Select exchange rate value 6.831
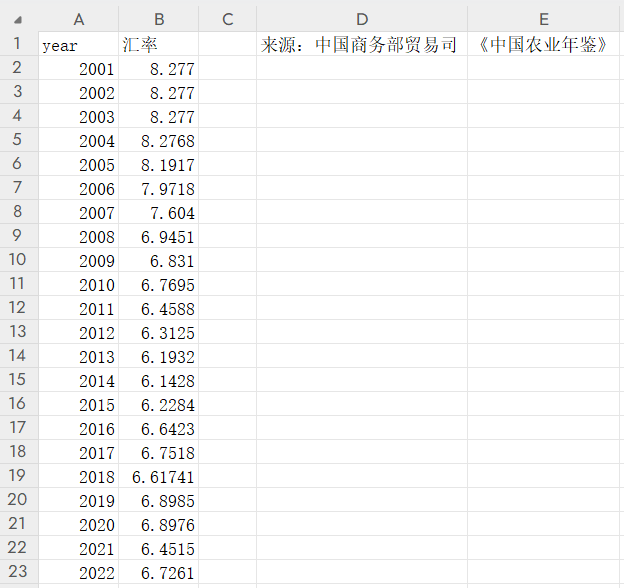This screenshot has width=624, height=588. coord(158,260)
